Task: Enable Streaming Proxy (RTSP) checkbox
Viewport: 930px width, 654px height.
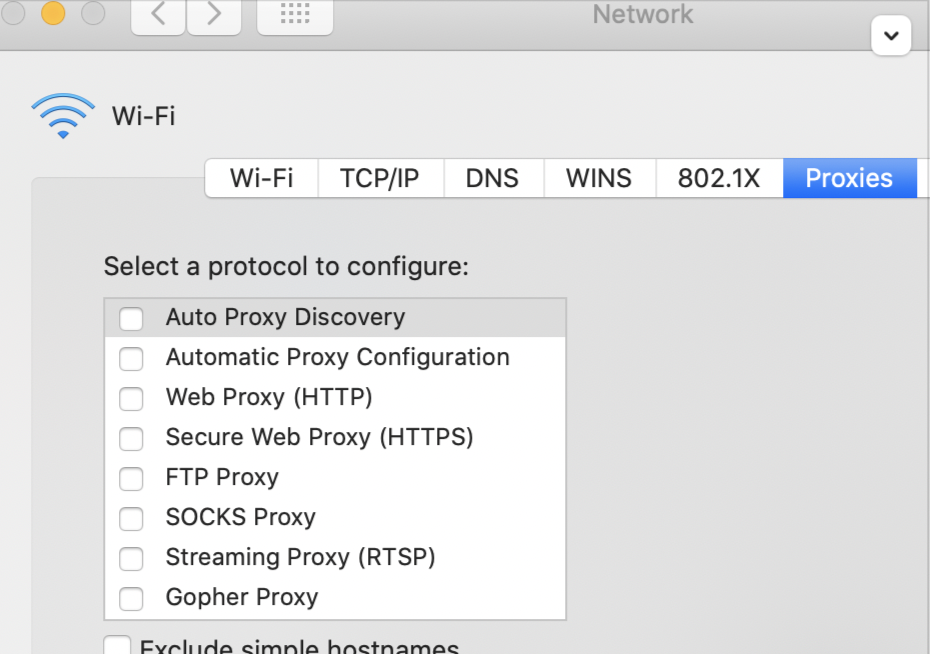Action: pos(131,558)
